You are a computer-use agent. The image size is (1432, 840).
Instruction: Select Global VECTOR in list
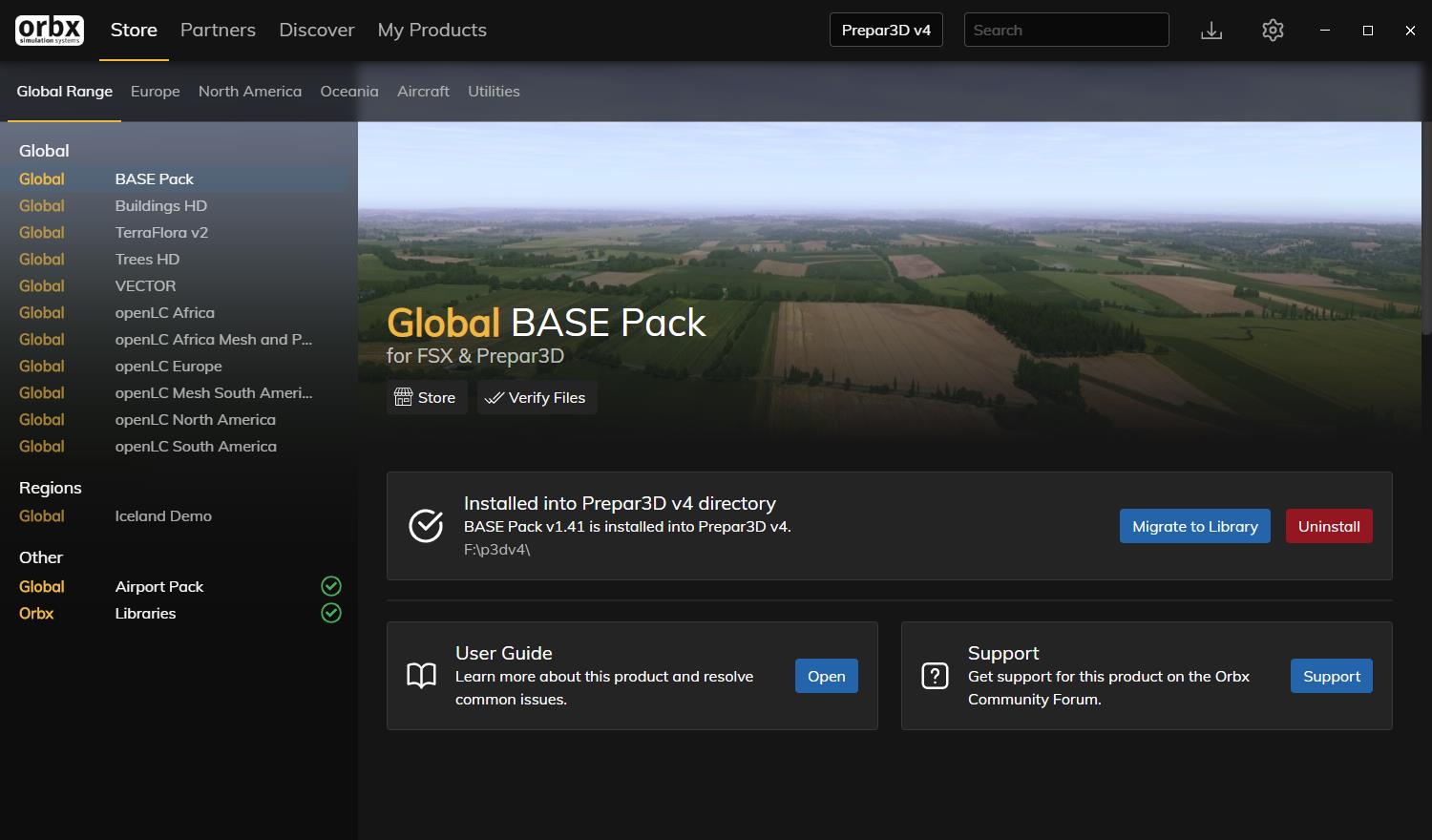coord(179,285)
